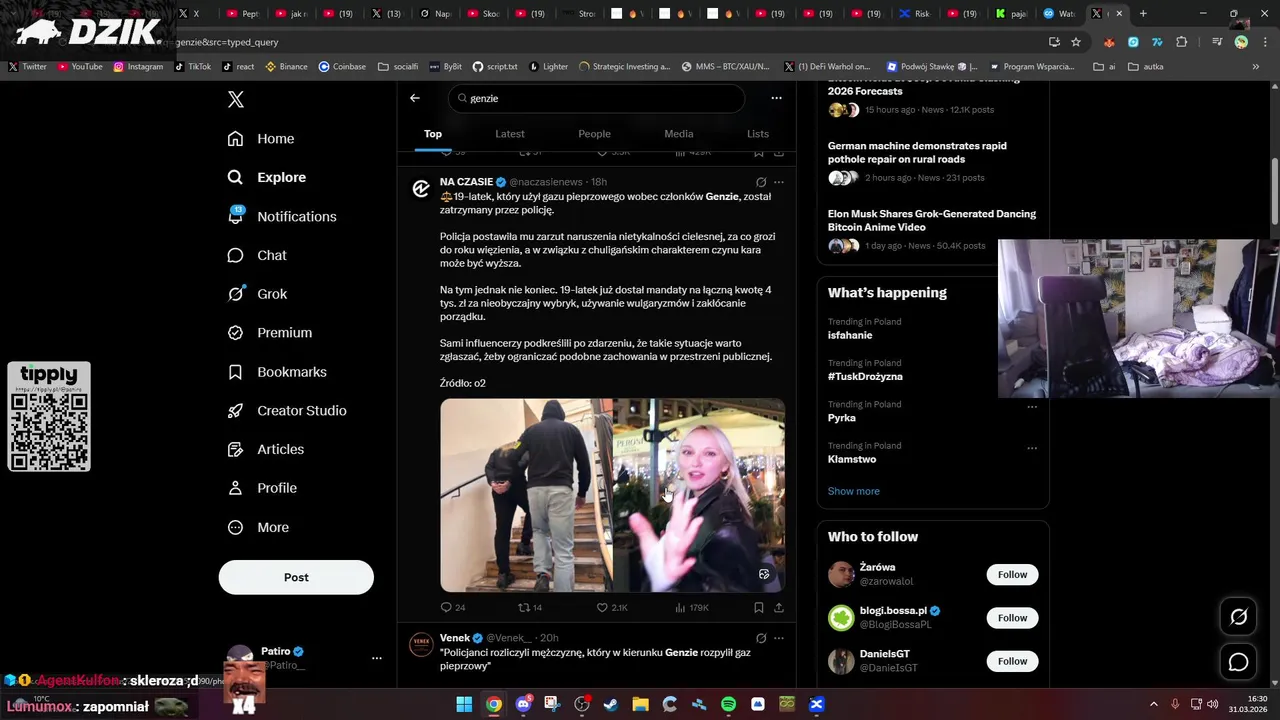Open German machine pothole repair news
1280x720 pixels.
[x=917, y=152]
